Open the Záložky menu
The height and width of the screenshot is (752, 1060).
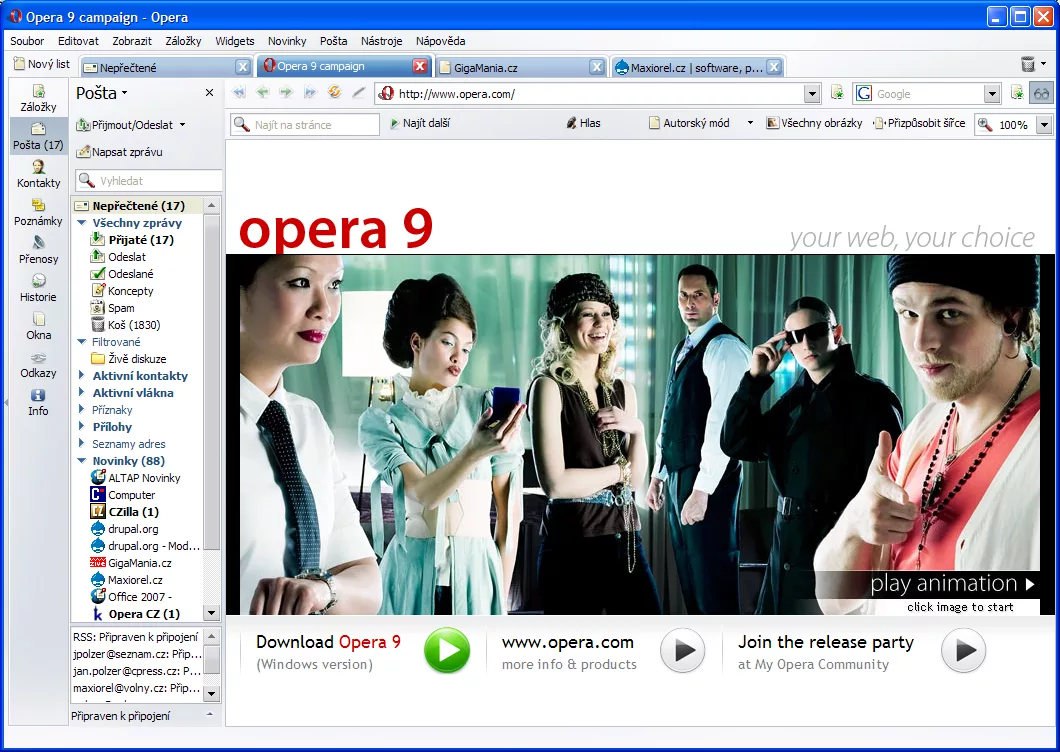coord(183,41)
